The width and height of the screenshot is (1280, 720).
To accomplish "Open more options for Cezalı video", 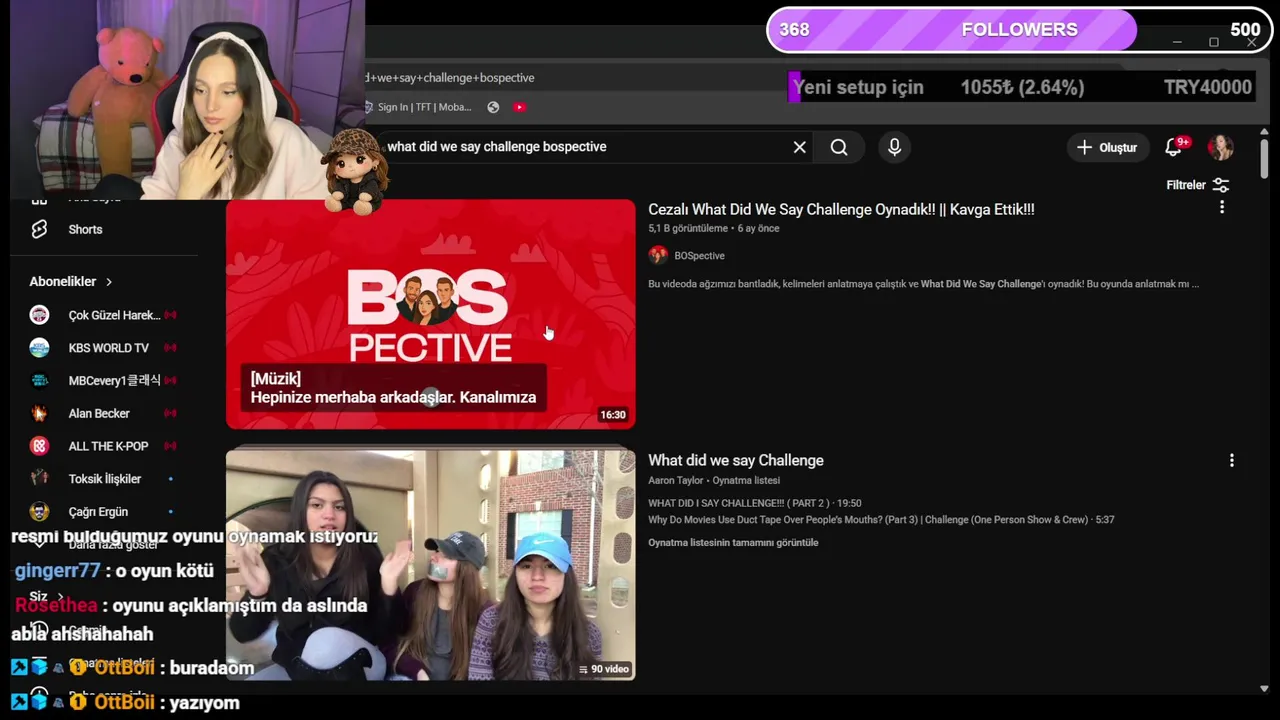I will tap(1221, 207).
